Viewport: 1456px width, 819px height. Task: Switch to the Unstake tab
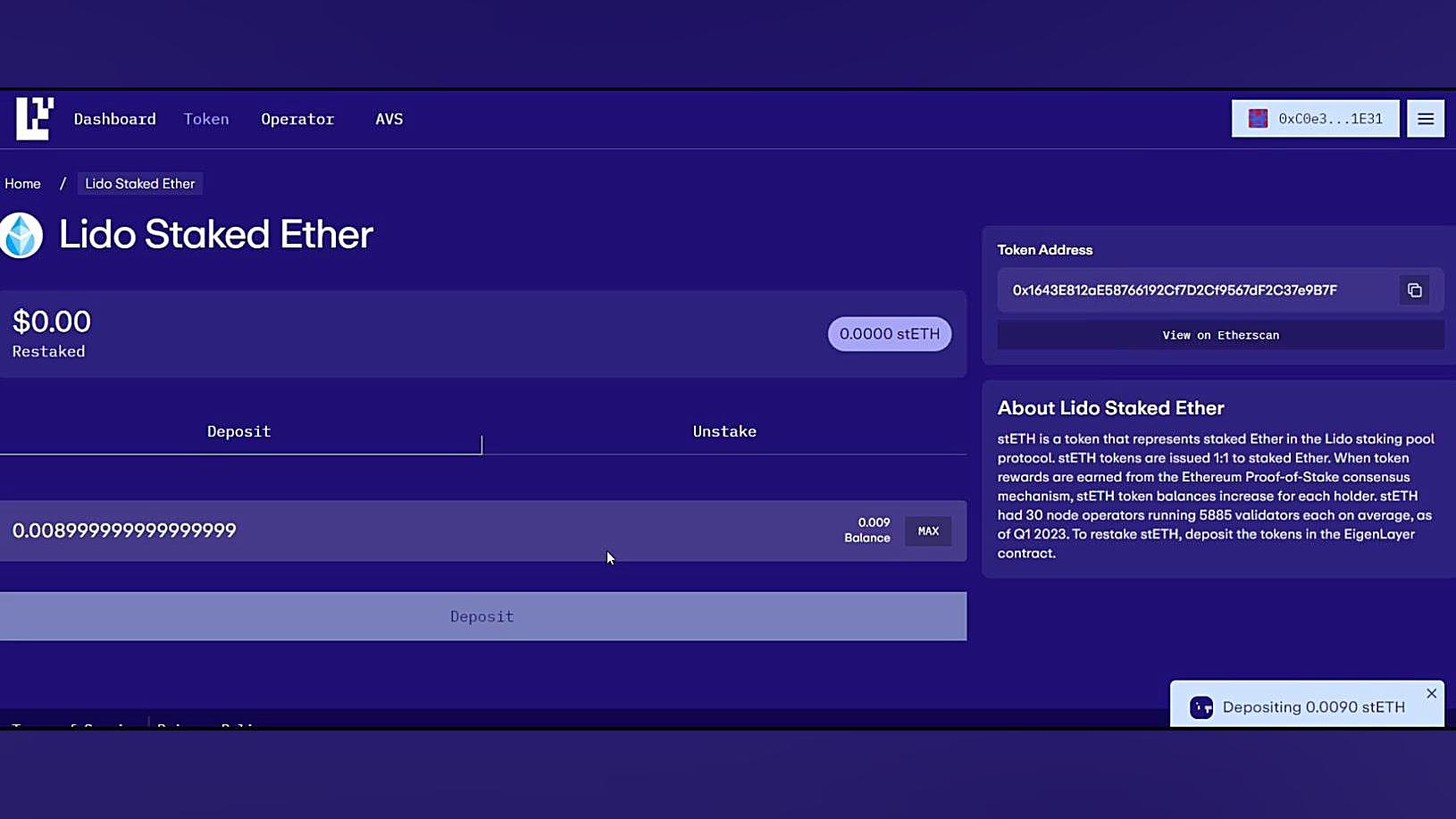(x=724, y=431)
